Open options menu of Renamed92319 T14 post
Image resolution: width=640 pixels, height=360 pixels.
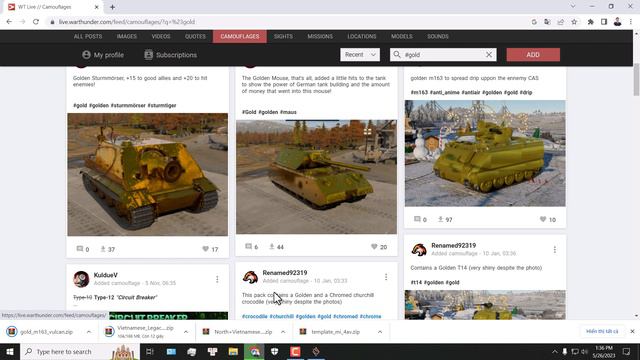pos(554,249)
